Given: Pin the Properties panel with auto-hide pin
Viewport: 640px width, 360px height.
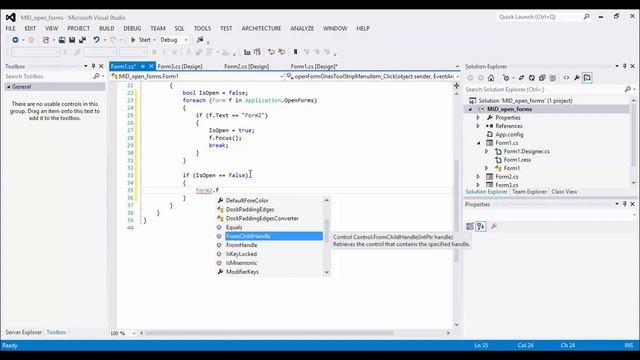Looking at the screenshot, I should pos(624,204).
